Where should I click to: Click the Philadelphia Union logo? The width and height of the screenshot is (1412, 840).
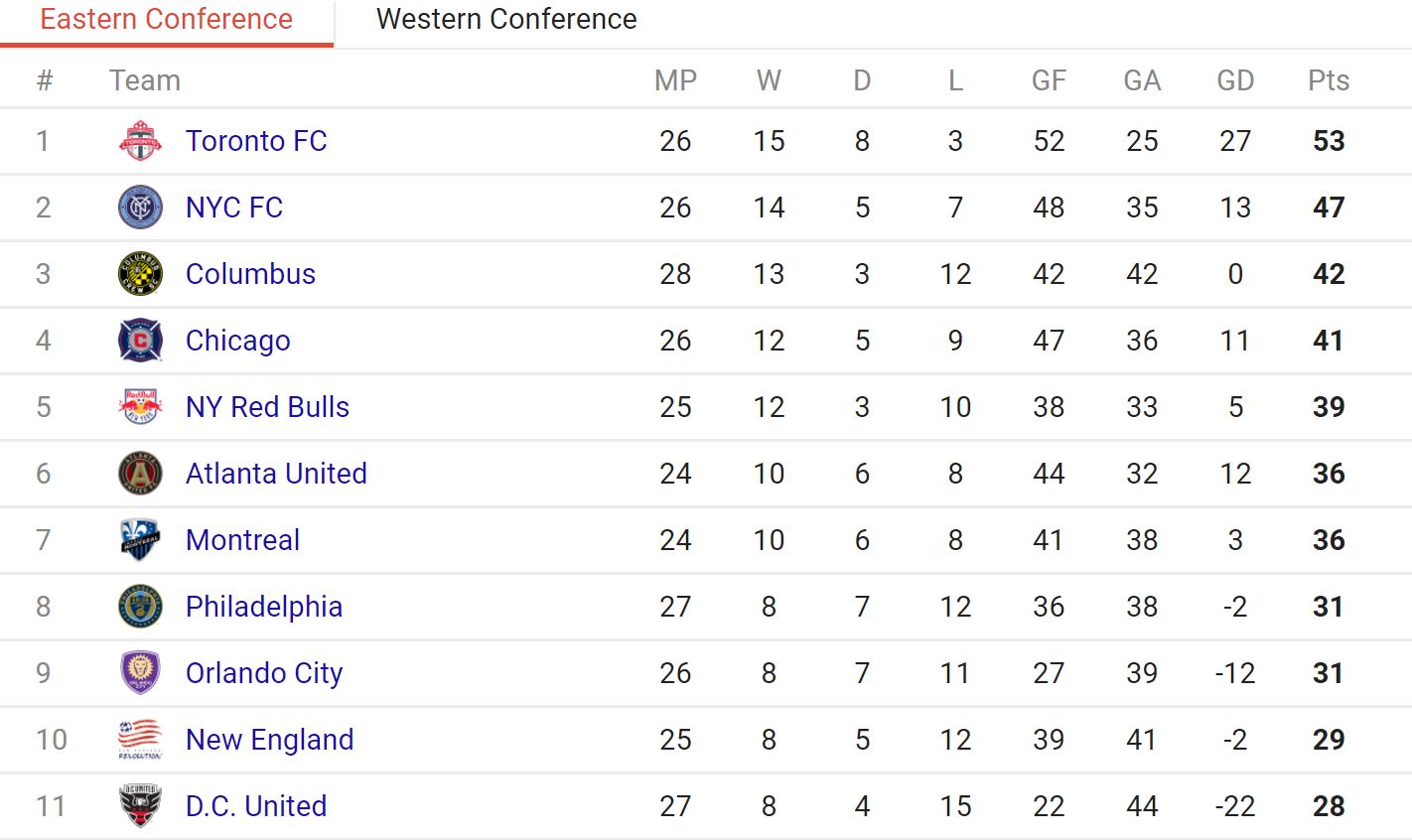pos(140,607)
